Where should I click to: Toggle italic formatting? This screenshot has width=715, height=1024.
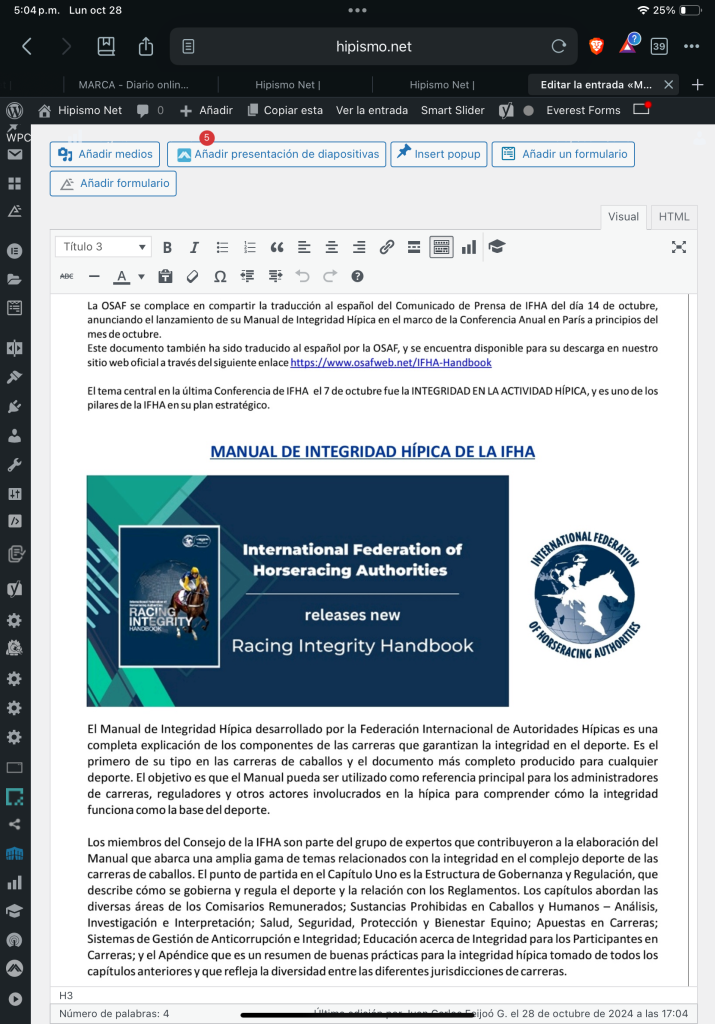click(x=194, y=248)
